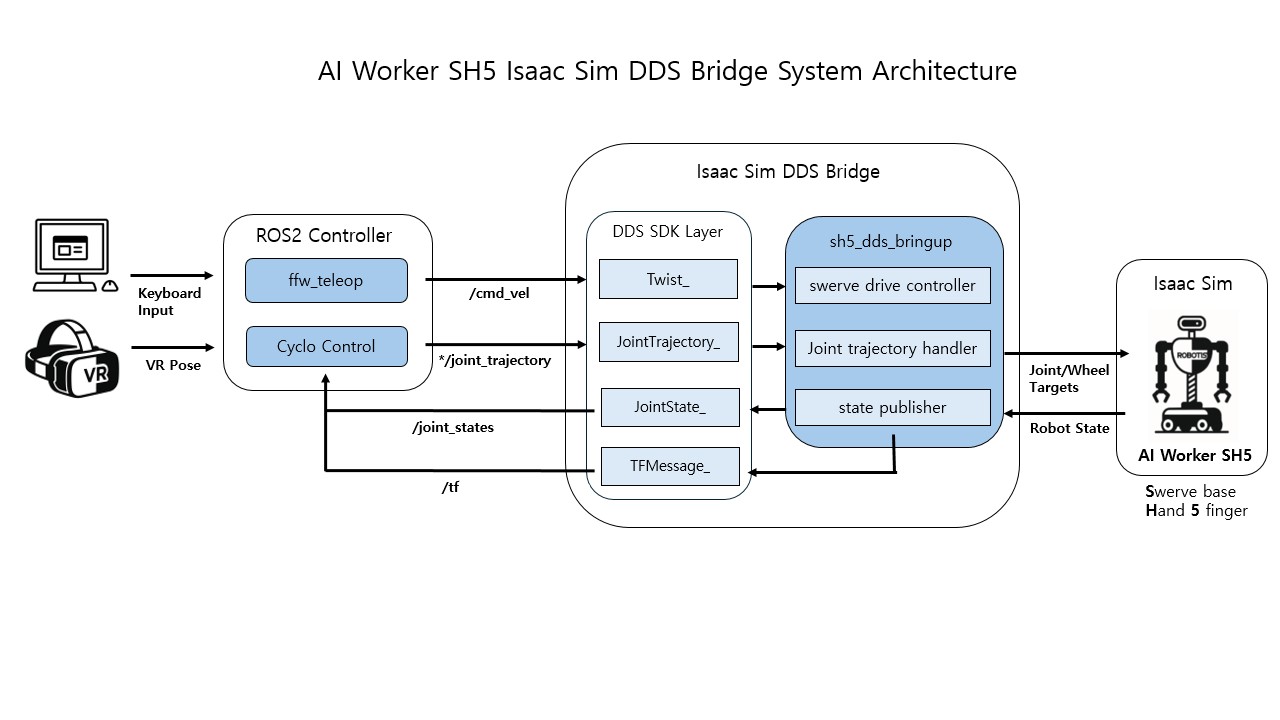The width and height of the screenshot is (1280, 720).
Task: Click the Isaac Sim DDS Bridge label
Action: tap(788, 171)
